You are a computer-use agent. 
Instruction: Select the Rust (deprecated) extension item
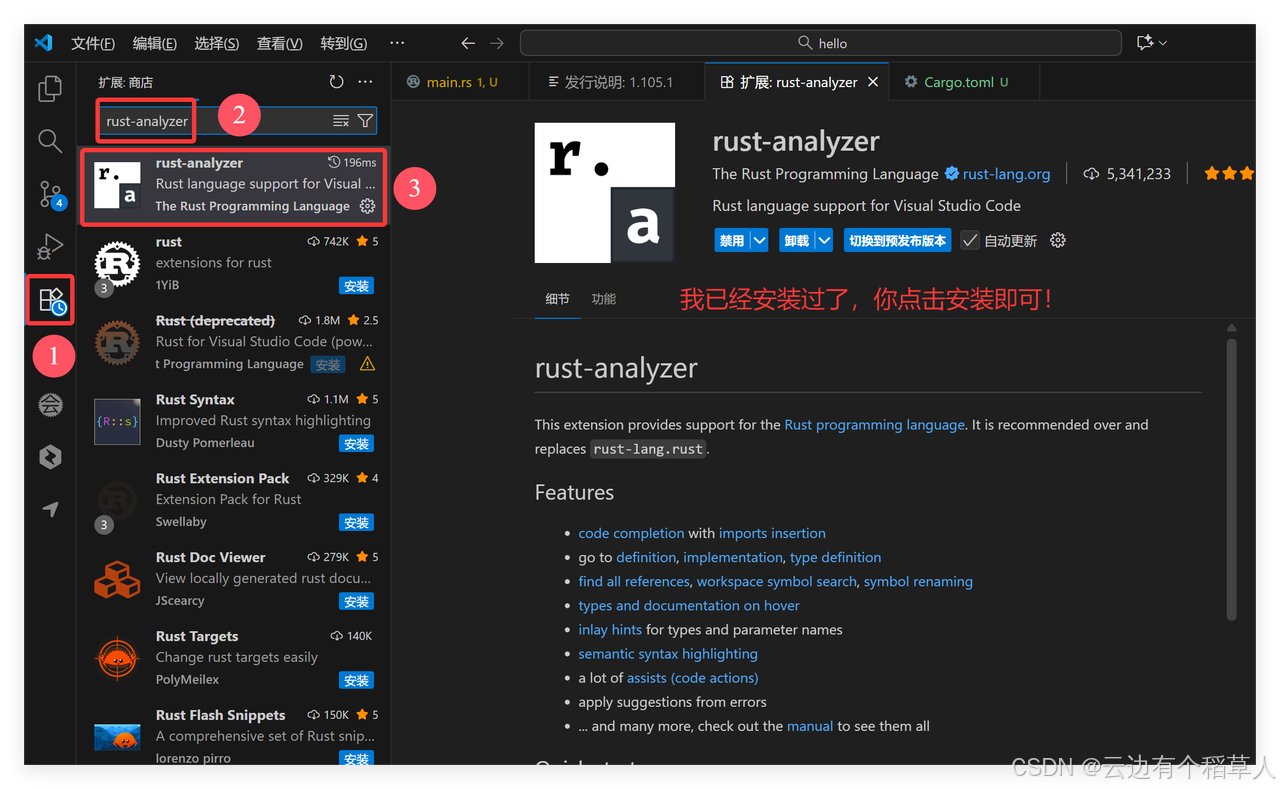coord(234,343)
